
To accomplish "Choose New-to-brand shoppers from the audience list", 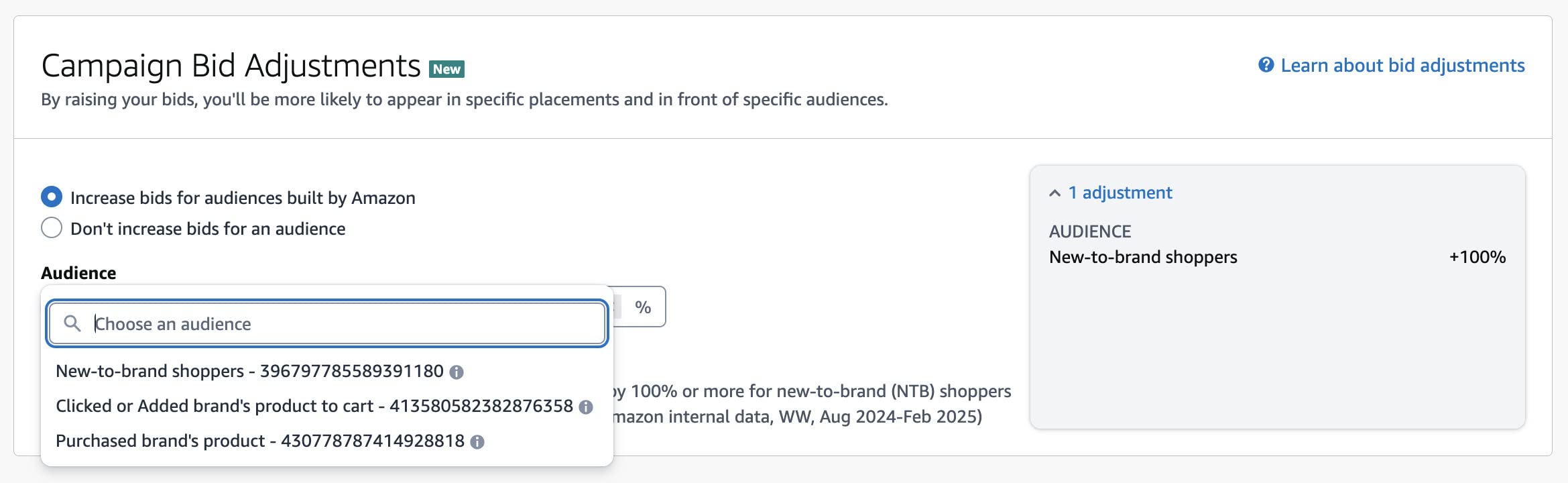I will [x=249, y=371].
